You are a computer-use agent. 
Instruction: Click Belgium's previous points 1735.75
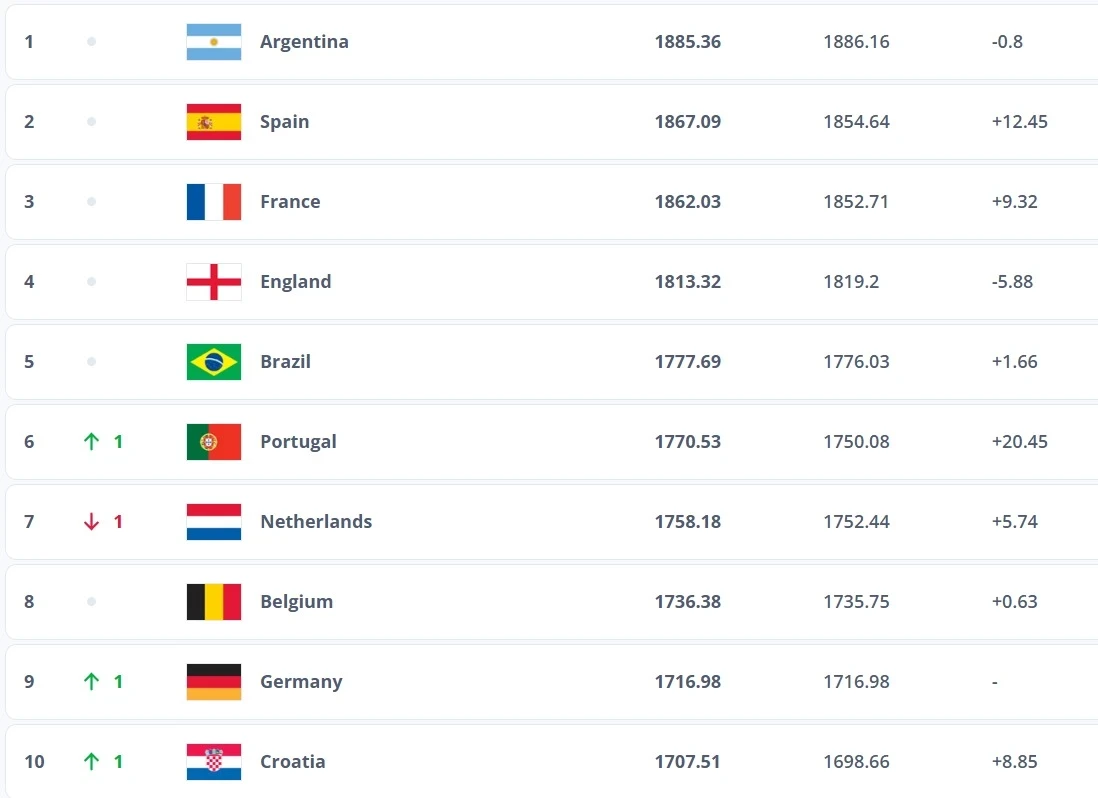[x=856, y=602]
